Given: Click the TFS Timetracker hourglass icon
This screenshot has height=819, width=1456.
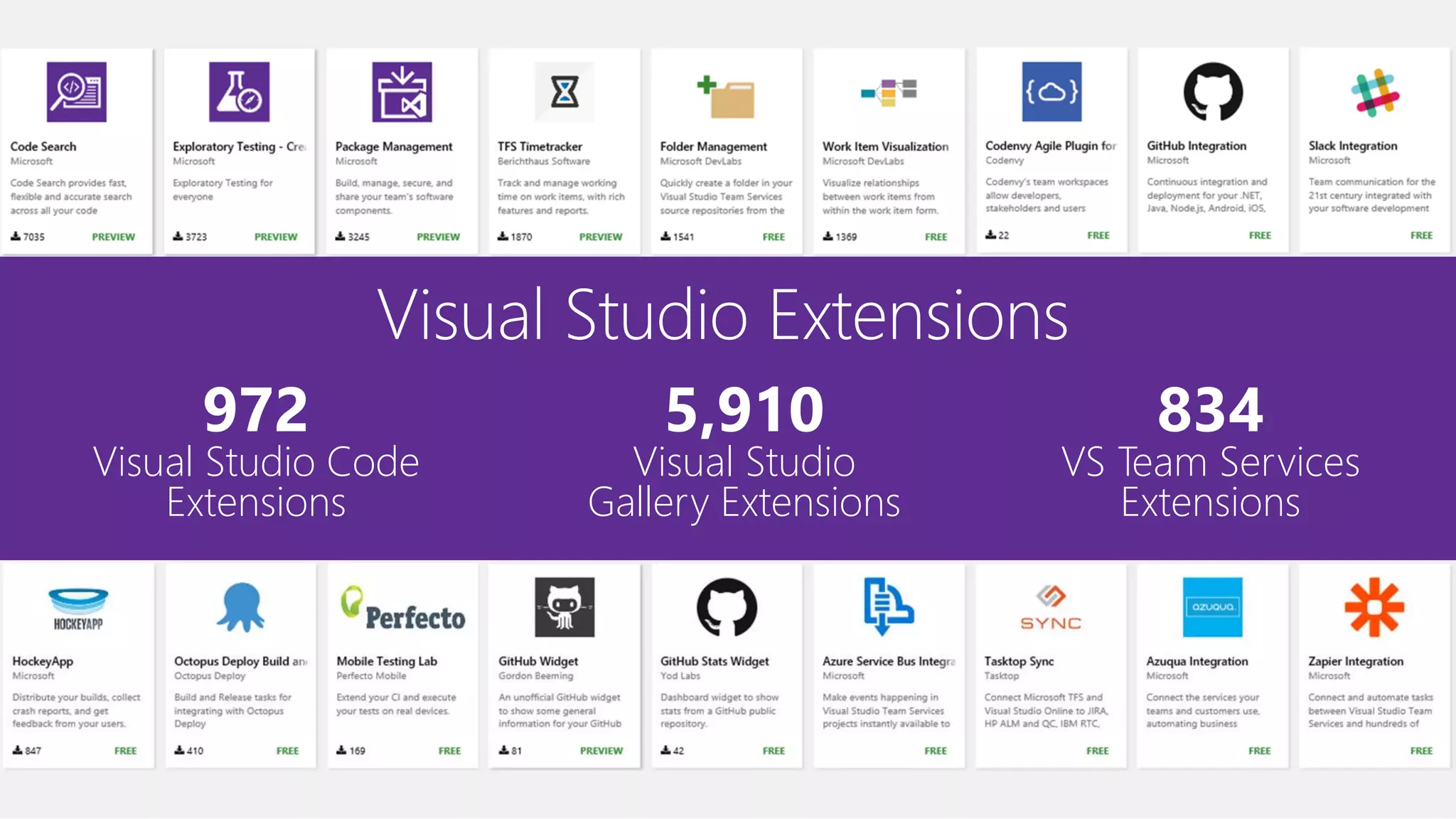Looking at the screenshot, I should pyautogui.click(x=564, y=92).
